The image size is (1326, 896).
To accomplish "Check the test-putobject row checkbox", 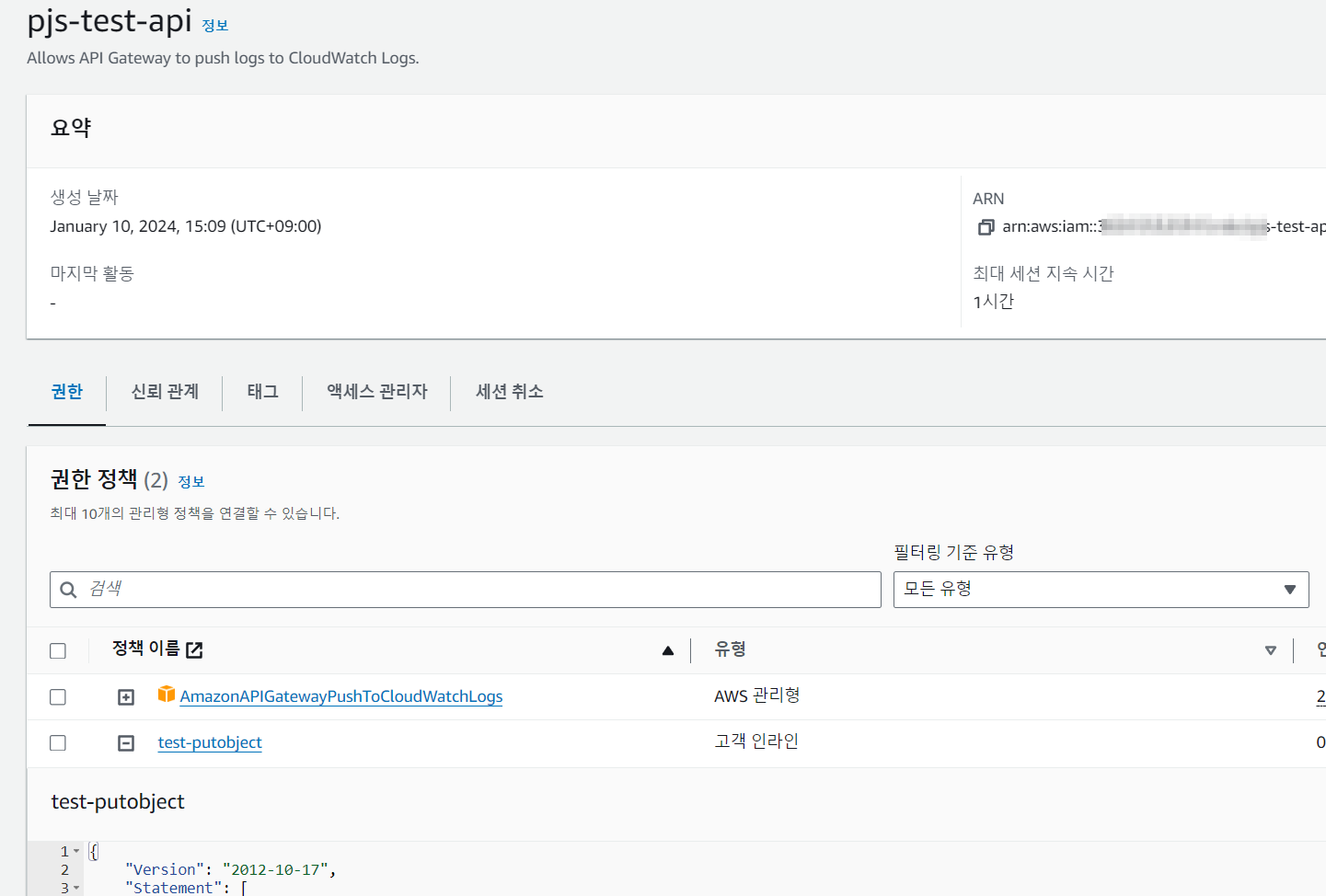I will (x=58, y=742).
